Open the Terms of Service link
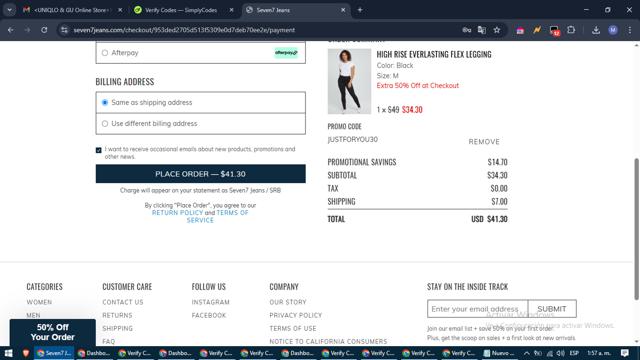Image resolution: width=640 pixels, height=360 pixels. click(x=217, y=216)
